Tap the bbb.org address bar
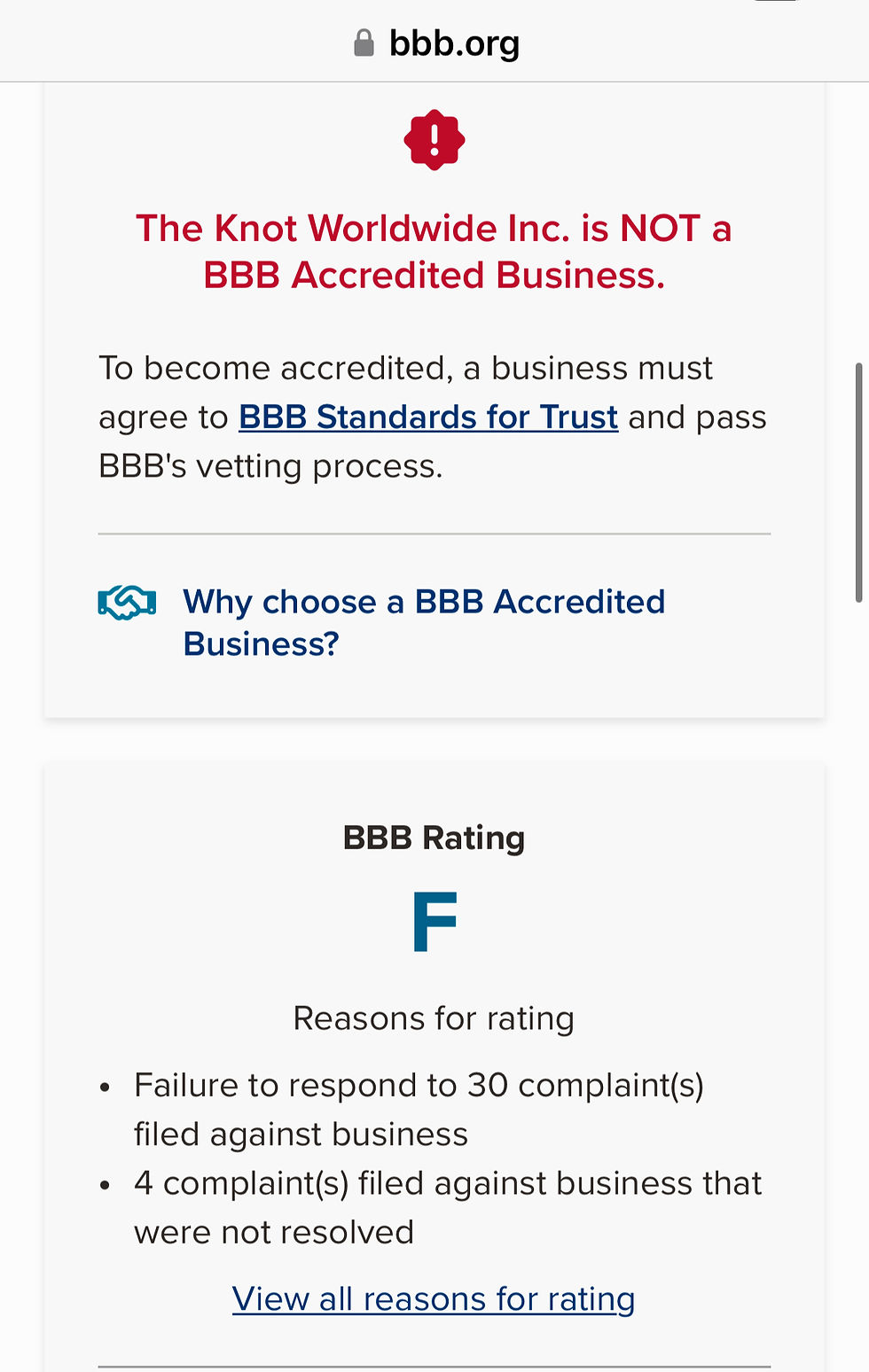Viewport: 869px width, 1372px height. click(x=453, y=41)
